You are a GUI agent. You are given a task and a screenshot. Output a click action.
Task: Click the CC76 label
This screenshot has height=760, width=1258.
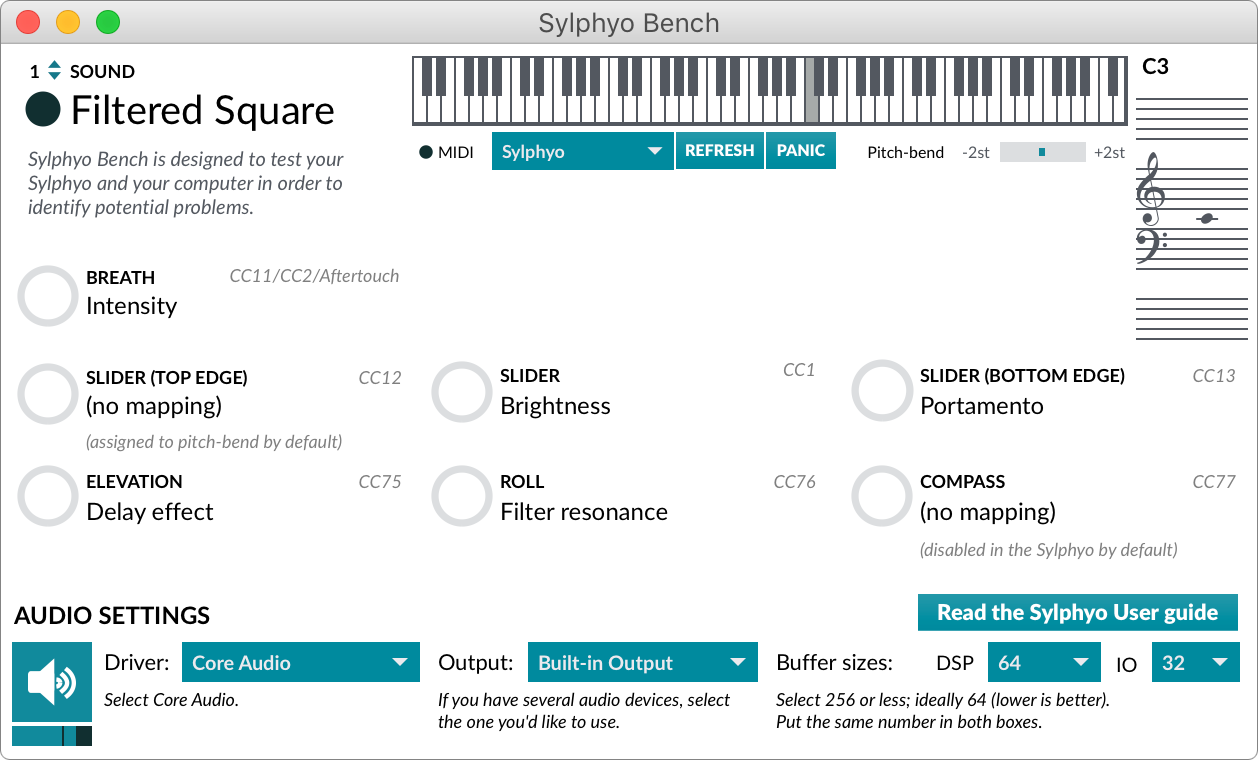click(795, 482)
